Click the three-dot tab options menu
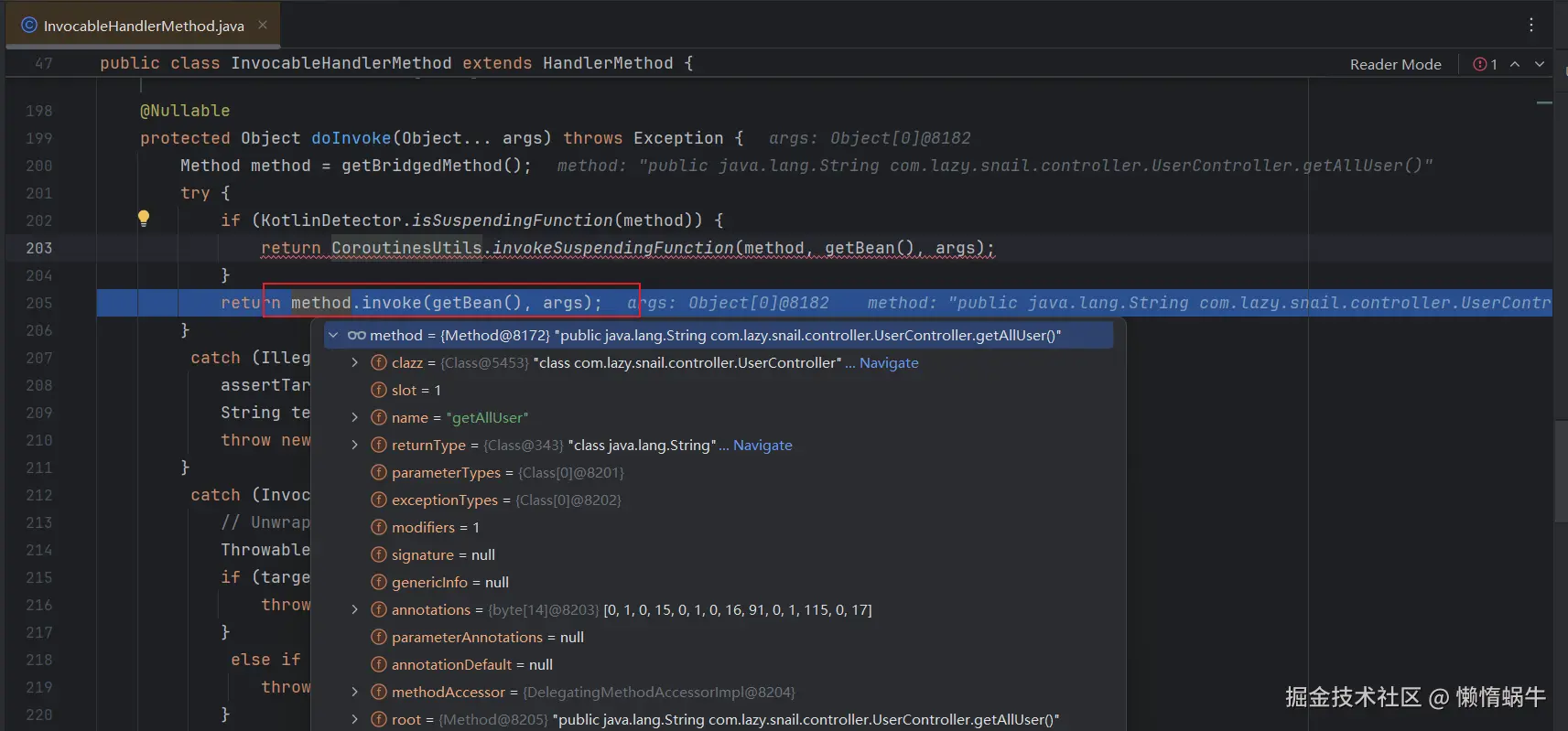Screen dimensions: 1568x731 point(1530,25)
